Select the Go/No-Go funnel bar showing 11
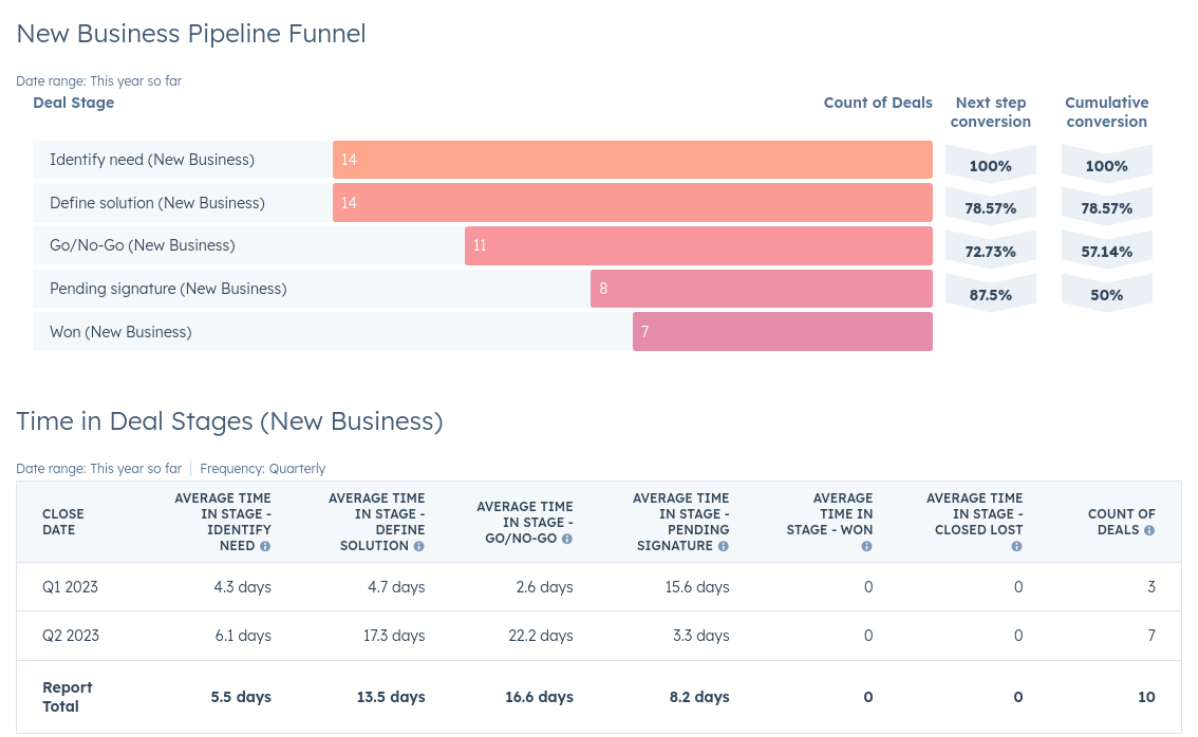This screenshot has width=1198, height=737. pos(698,245)
